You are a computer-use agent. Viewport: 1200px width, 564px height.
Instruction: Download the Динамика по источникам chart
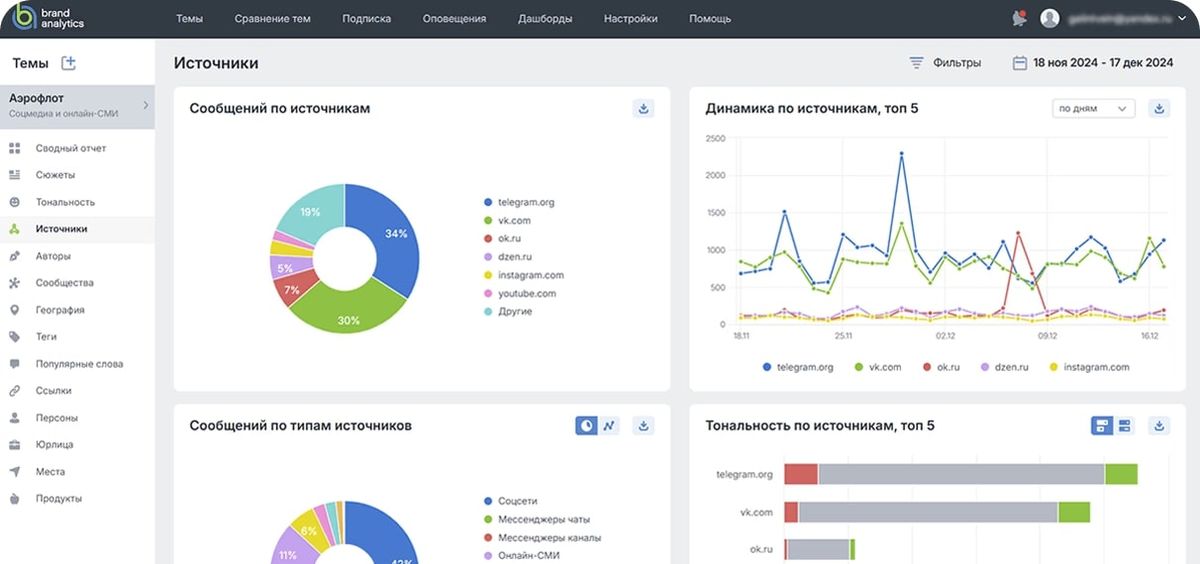[x=1159, y=108]
